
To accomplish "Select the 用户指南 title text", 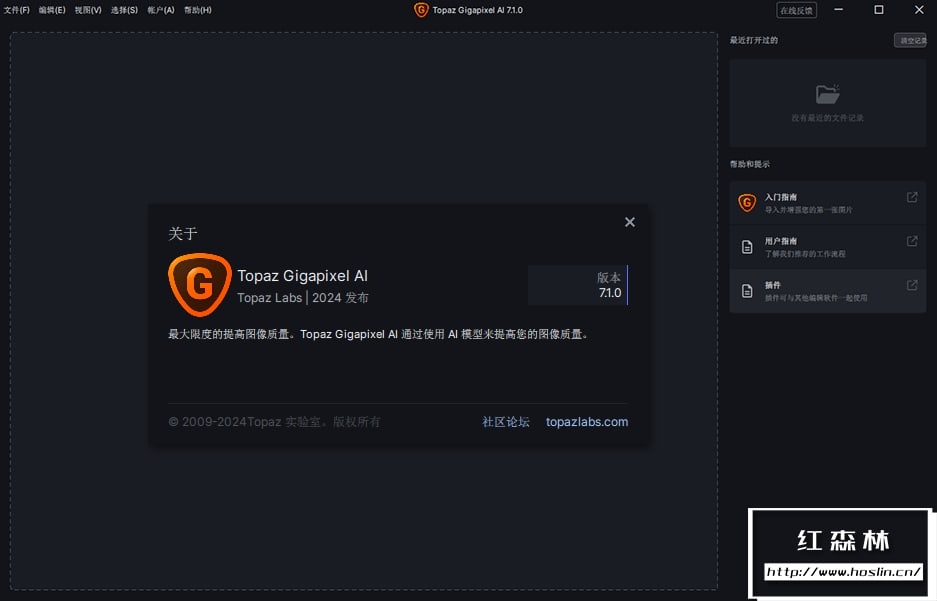I will (781, 241).
